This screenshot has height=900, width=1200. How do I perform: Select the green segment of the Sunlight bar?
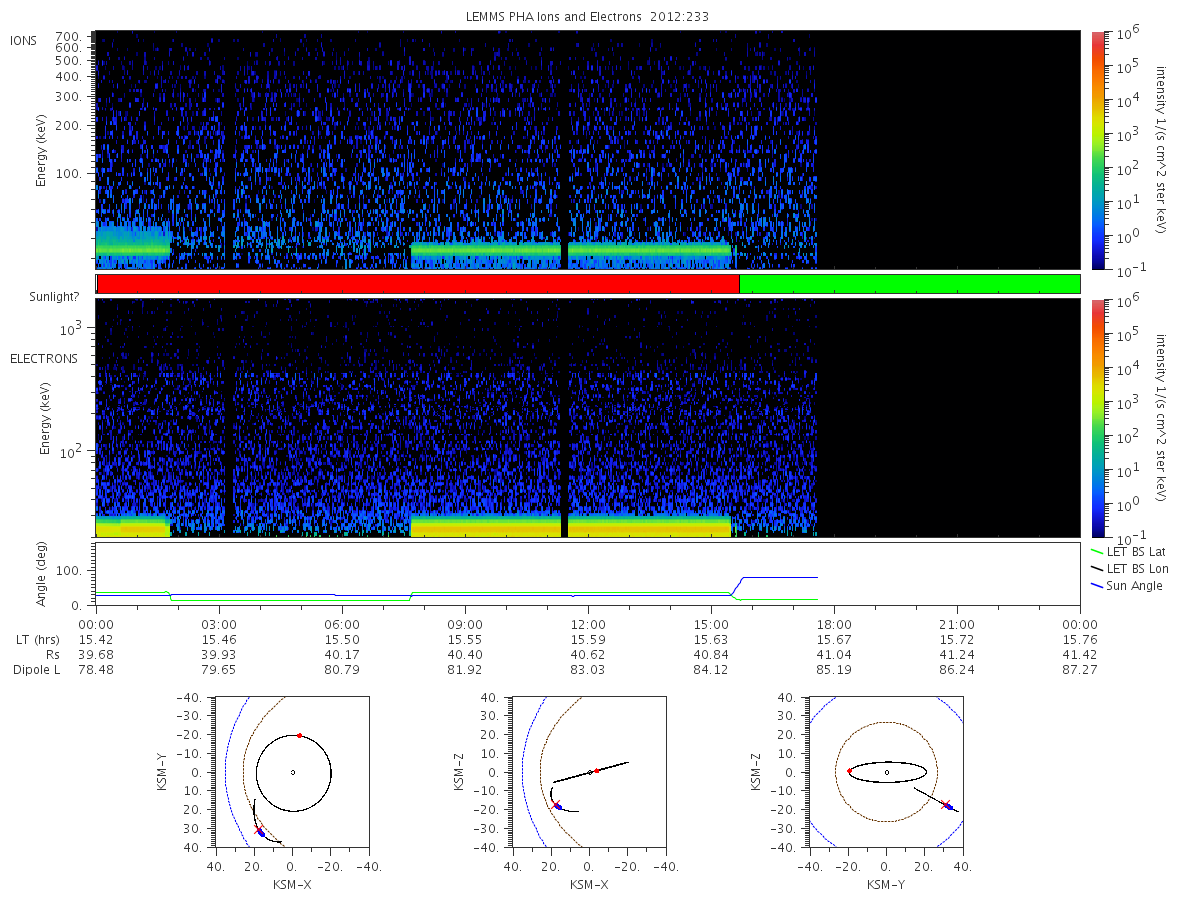click(909, 284)
